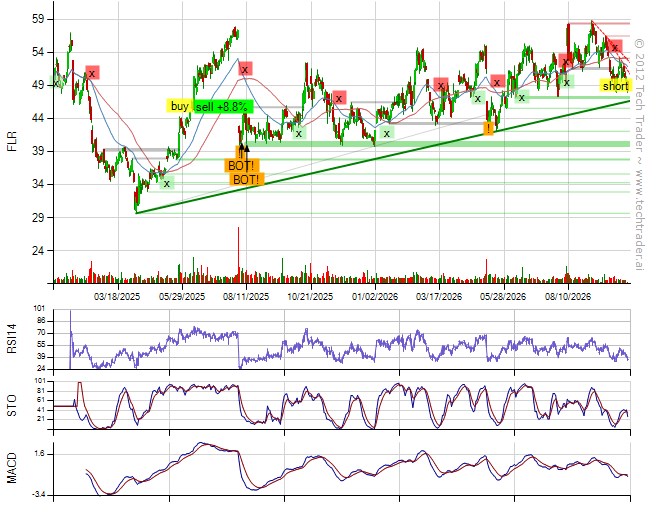Click the tall red volume spike near 08/11/2025
This screenshot has width=657, height=514.
point(238,253)
